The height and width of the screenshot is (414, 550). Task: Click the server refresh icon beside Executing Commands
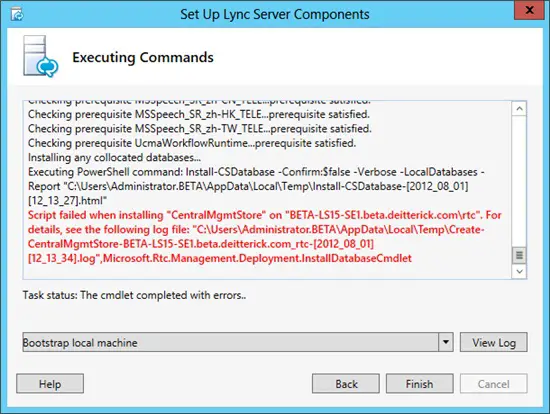pos(41,56)
